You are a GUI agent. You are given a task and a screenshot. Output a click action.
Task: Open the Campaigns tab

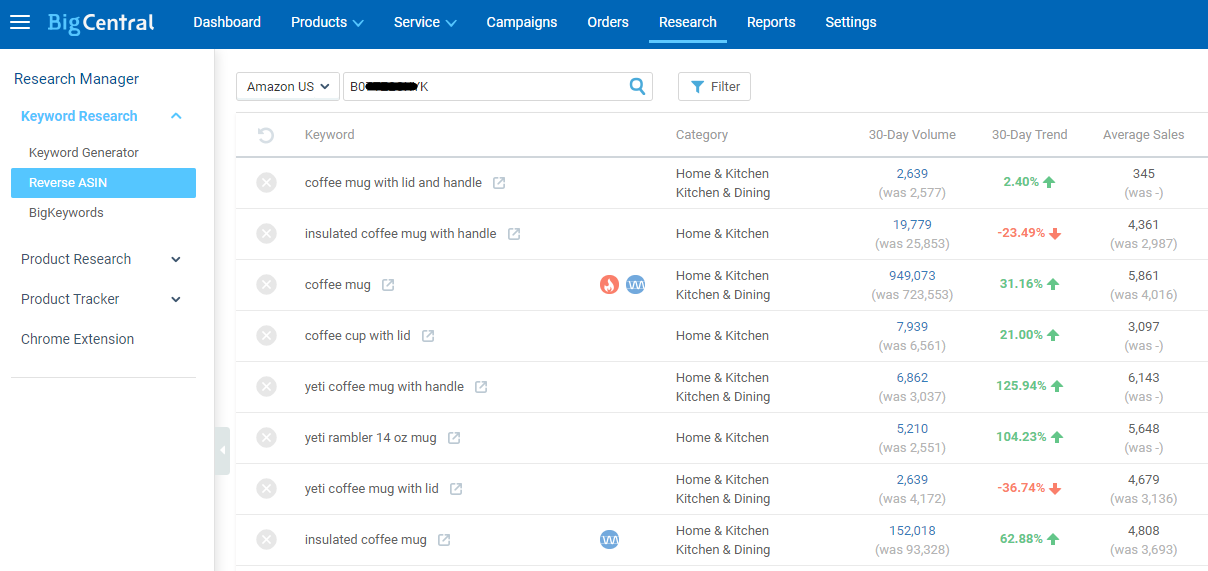[522, 22]
